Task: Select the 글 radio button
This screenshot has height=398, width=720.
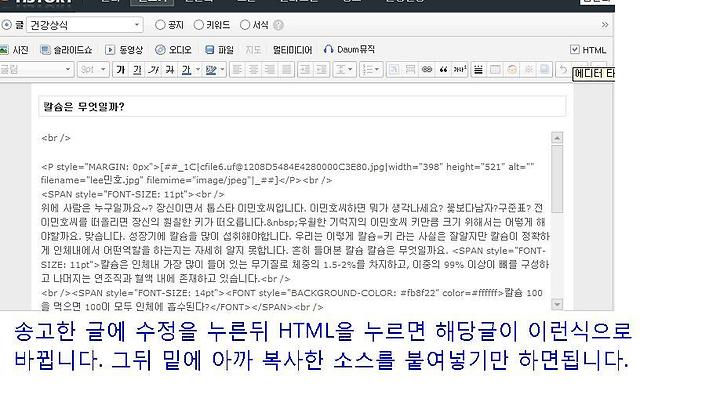Action: [x=6, y=25]
